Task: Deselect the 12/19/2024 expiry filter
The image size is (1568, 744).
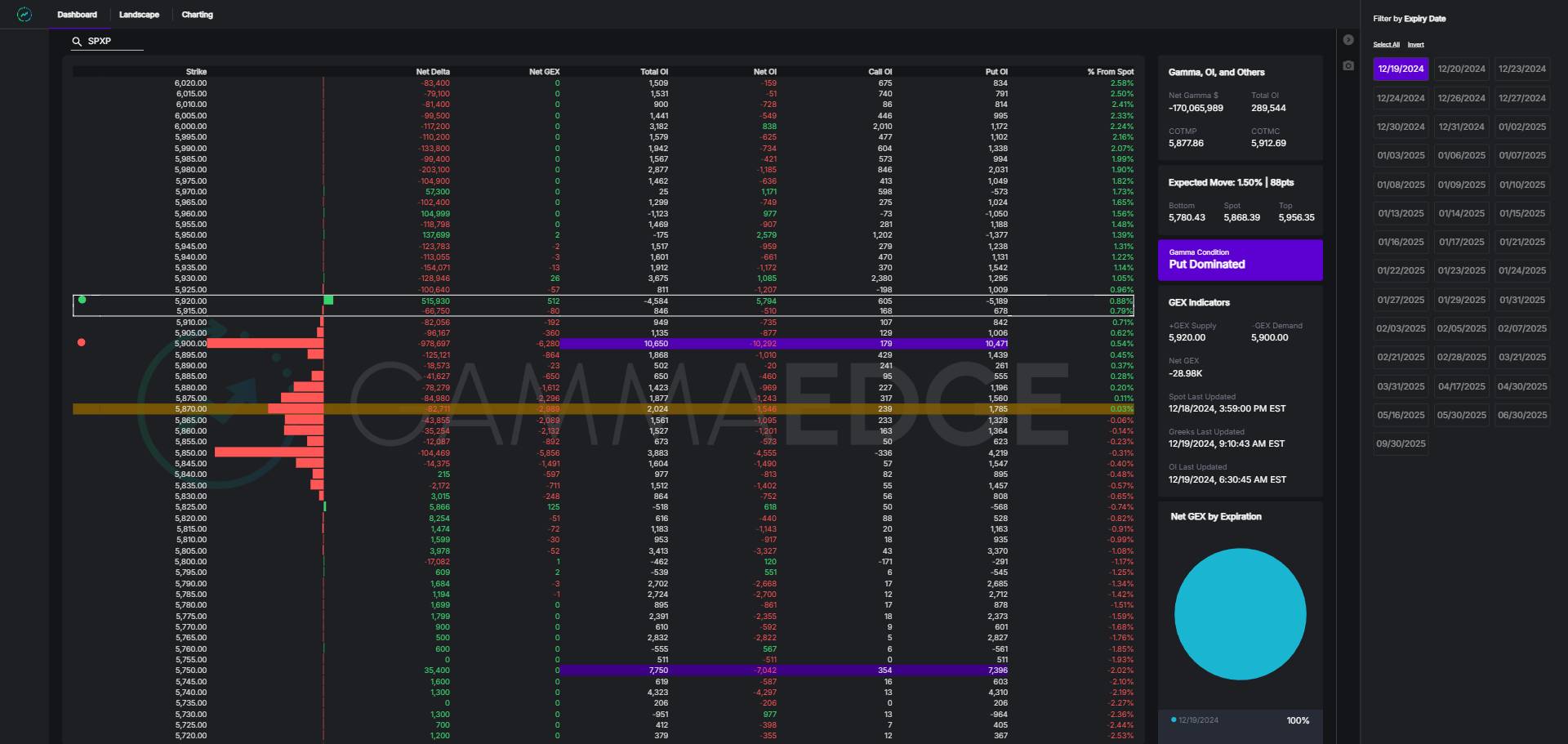Action: [1401, 69]
